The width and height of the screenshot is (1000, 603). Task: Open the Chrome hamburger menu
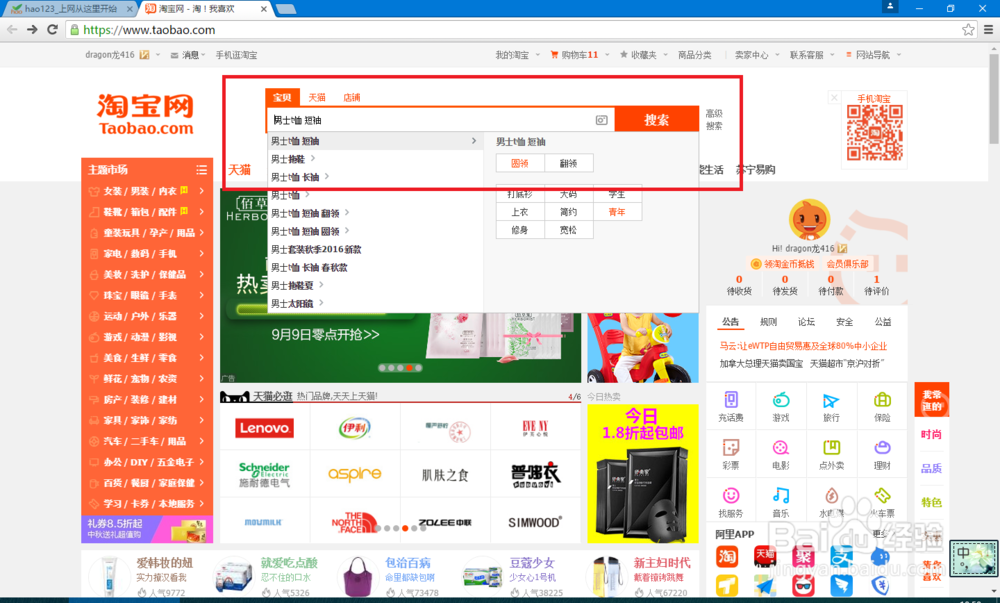point(988,29)
